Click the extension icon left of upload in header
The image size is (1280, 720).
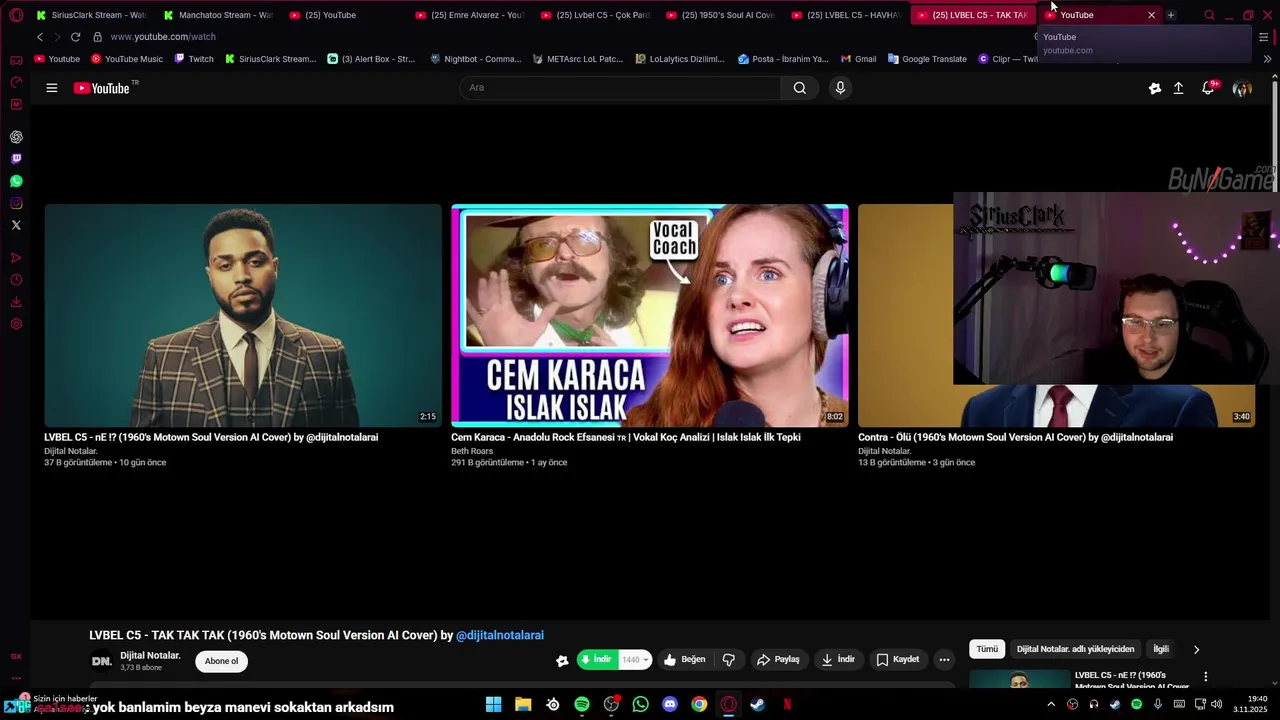click(1155, 88)
